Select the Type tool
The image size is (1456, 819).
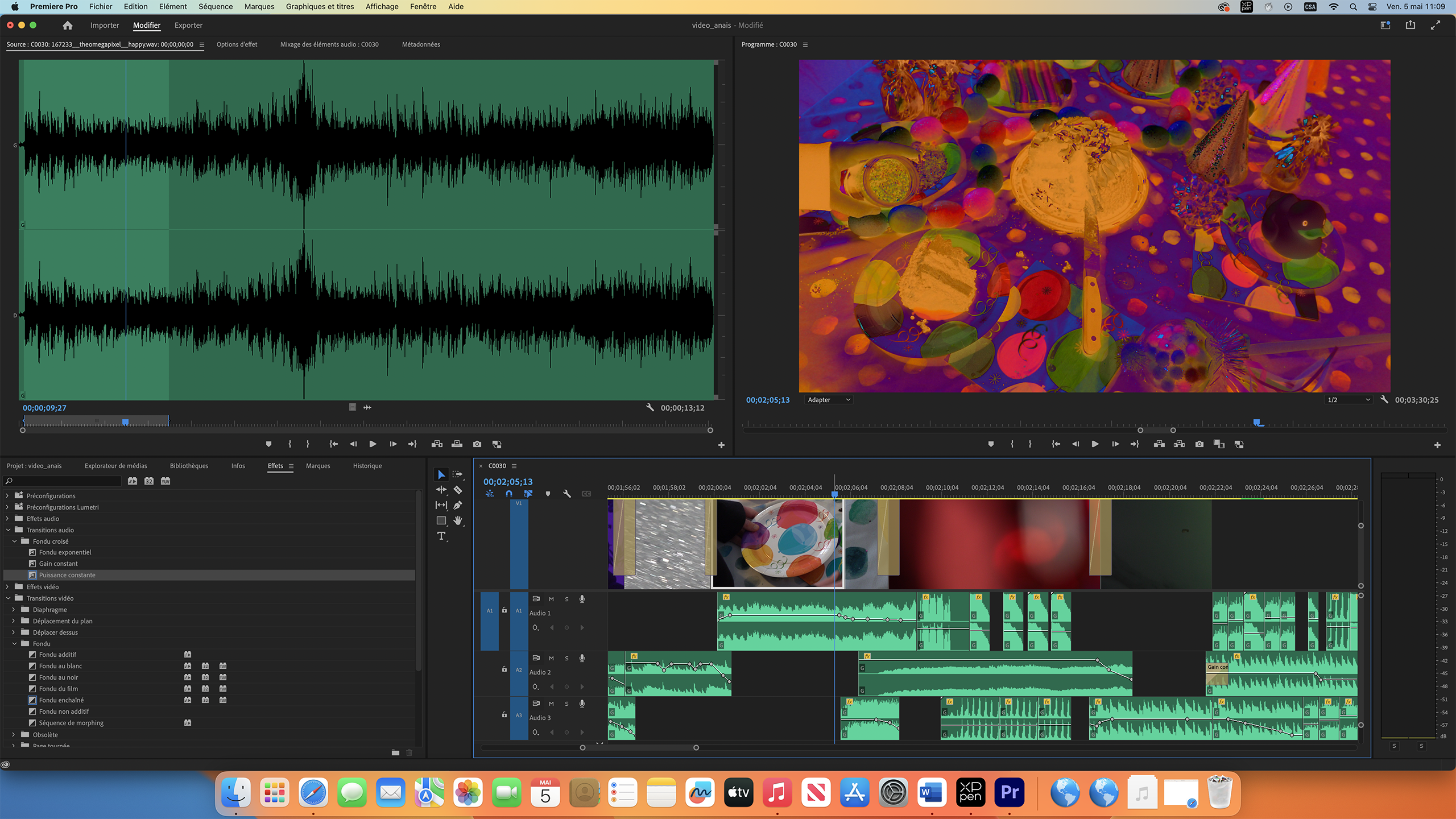point(441,536)
